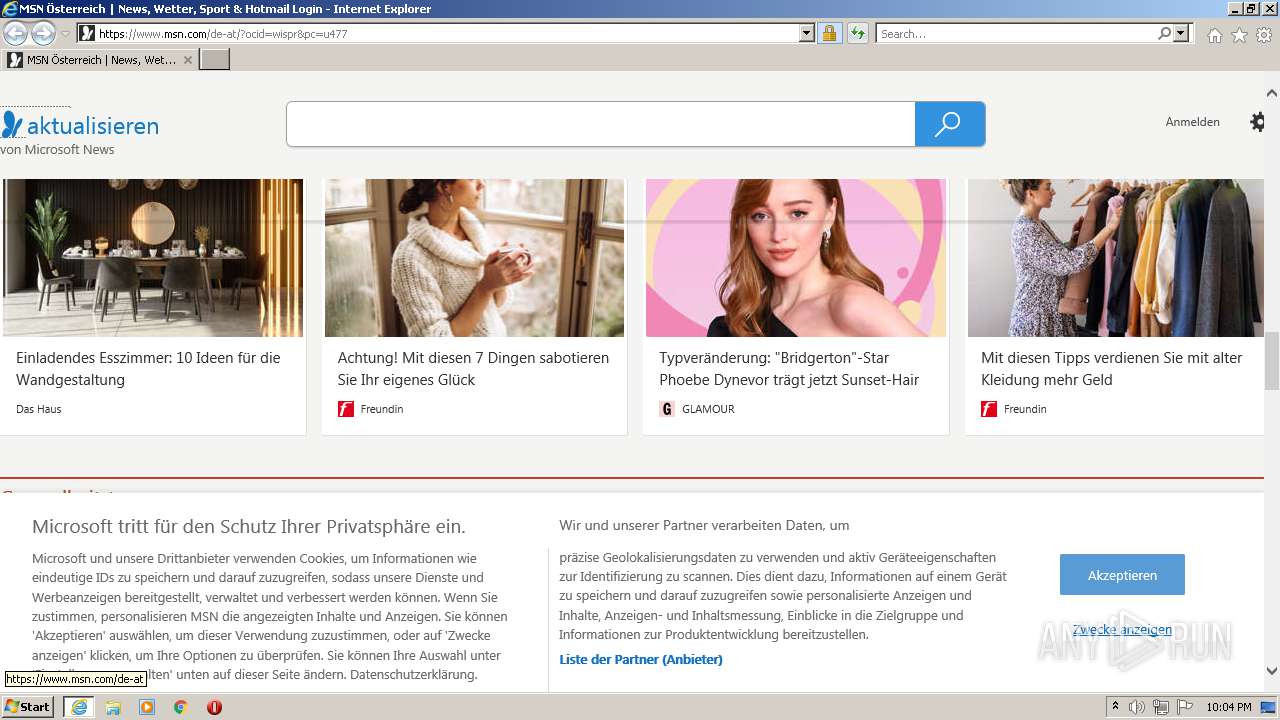Click 'von Microsoft News' text
1280x720 pixels.
pyautogui.click(x=58, y=150)
